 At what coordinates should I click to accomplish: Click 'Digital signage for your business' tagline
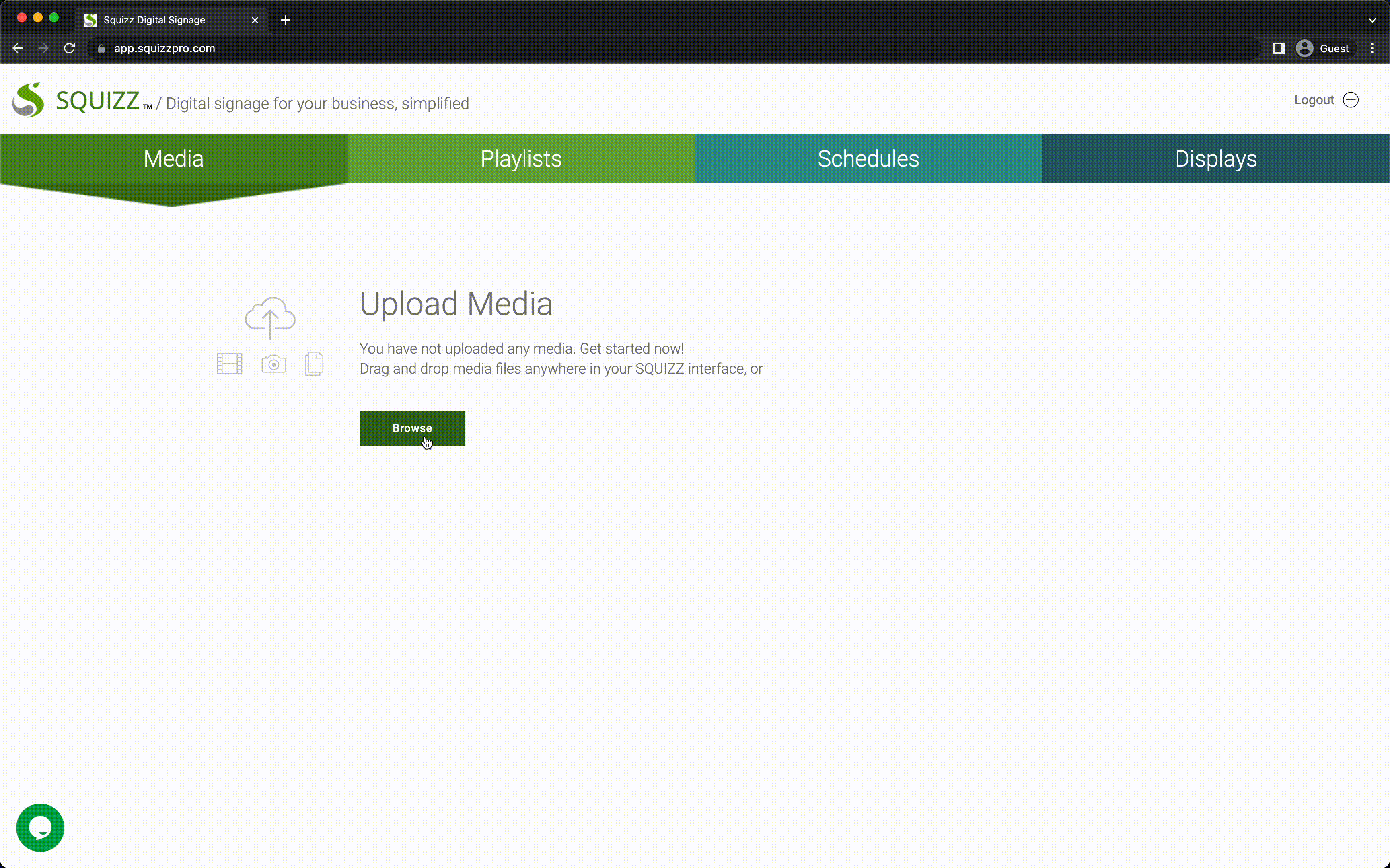click(x=317, y=103)
